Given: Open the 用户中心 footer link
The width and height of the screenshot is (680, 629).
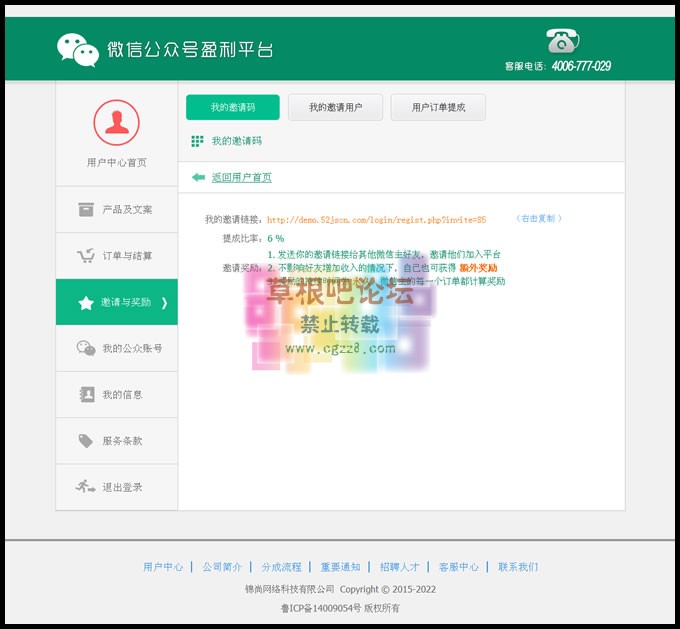Looking at the screenshot, I should pos(163,567).
